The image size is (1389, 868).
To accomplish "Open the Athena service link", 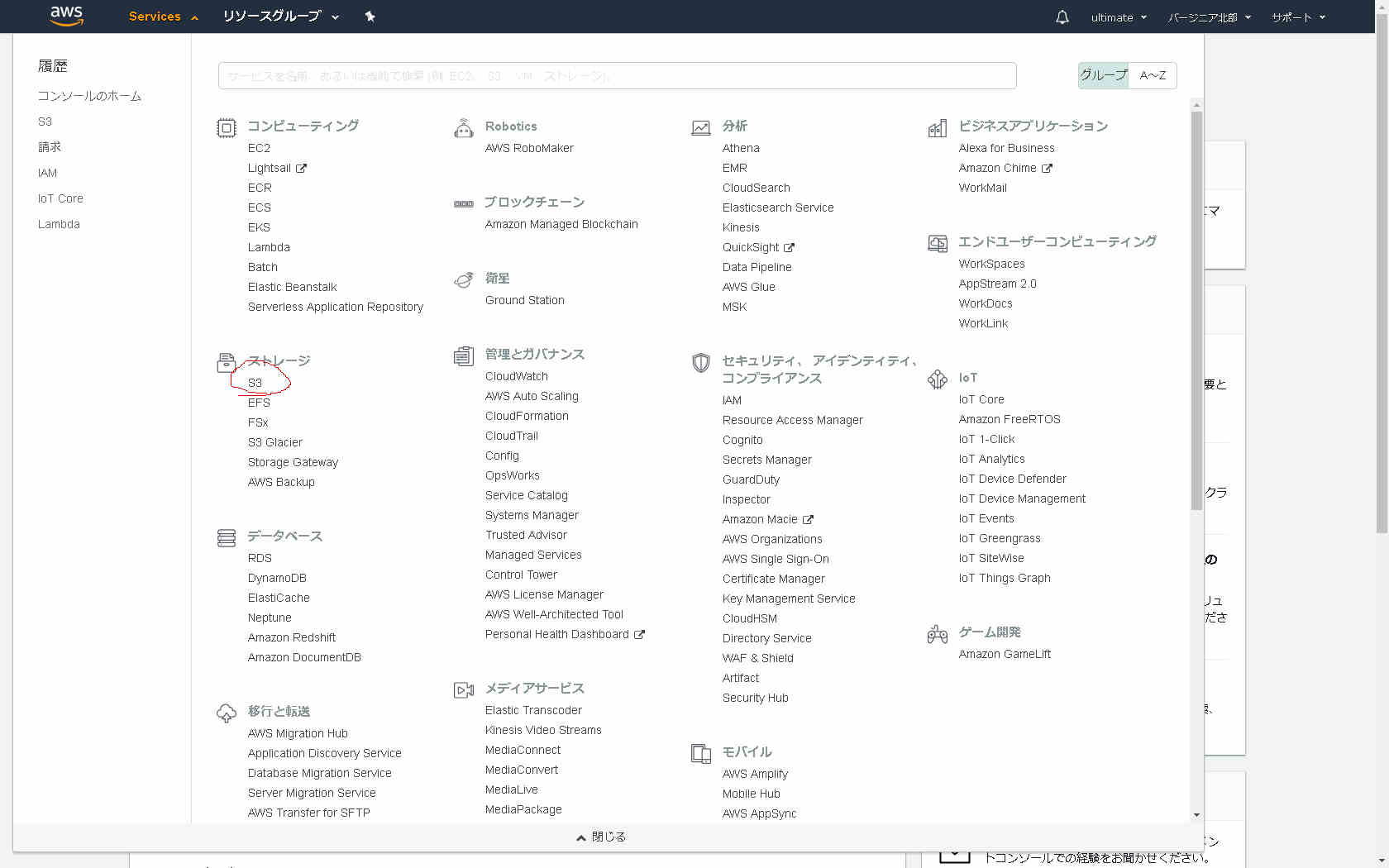I will click(741, 148).
